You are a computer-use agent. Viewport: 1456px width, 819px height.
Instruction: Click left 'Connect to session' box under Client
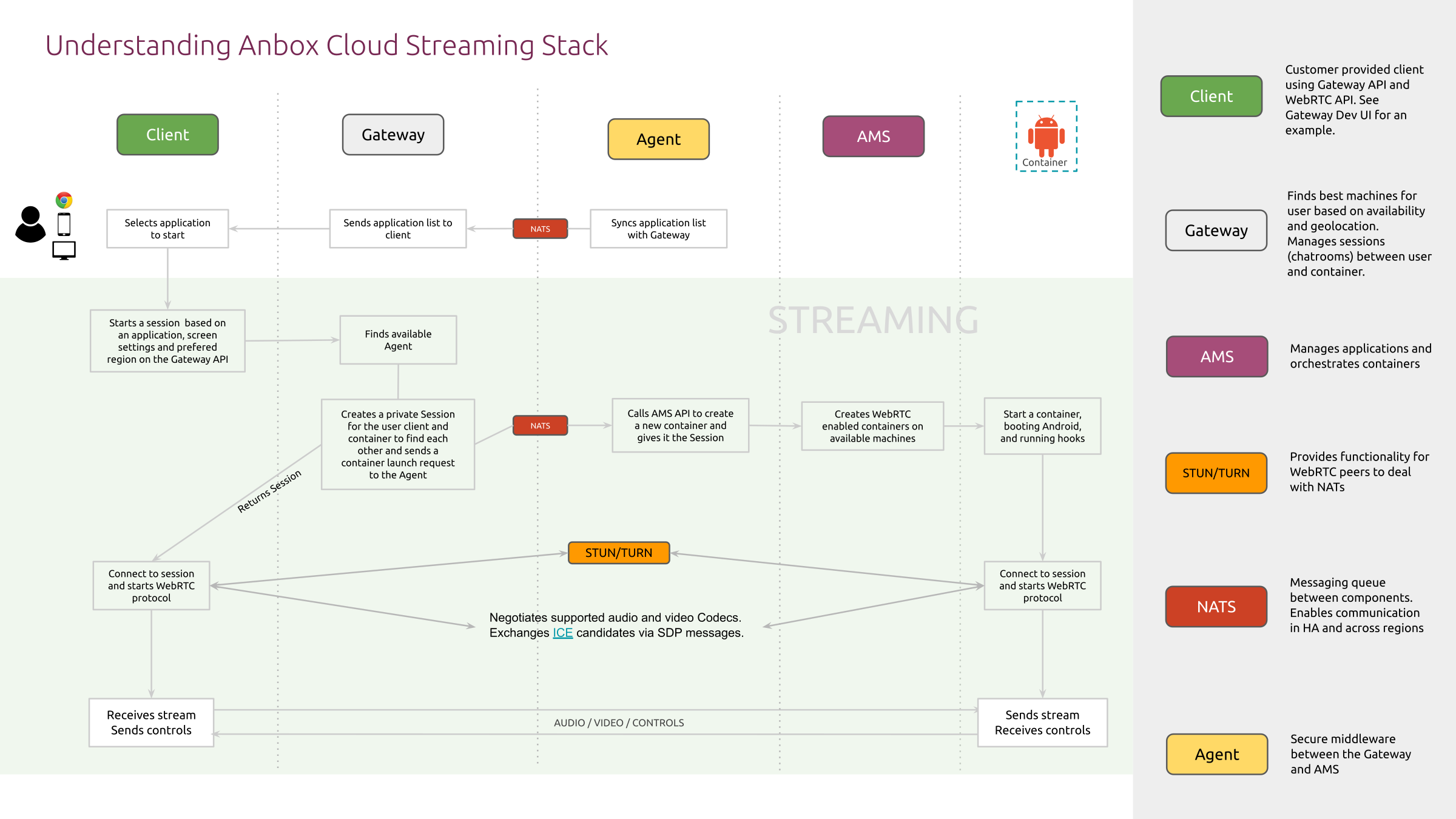[152, 585]
